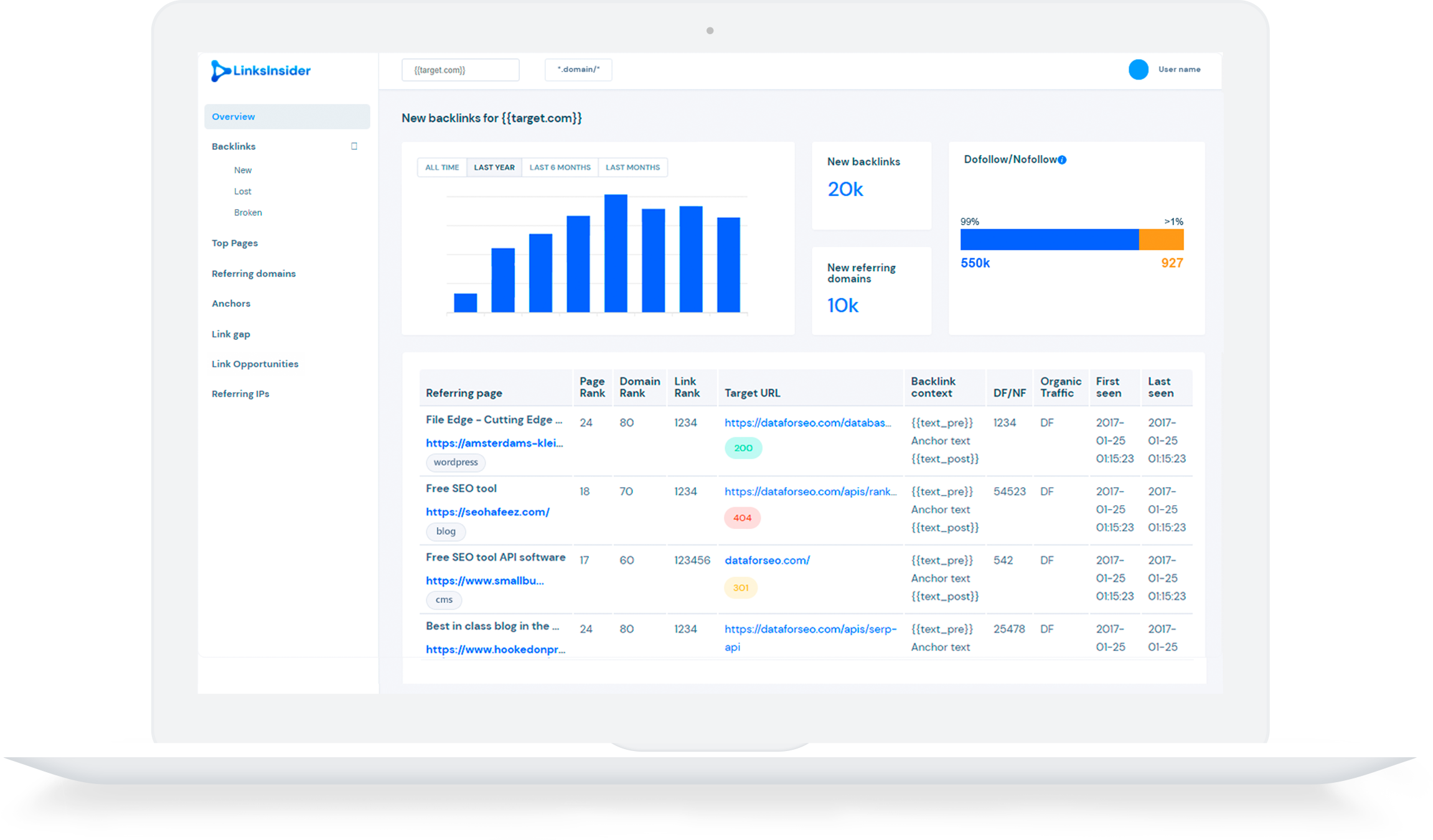The width and height of the screenshot is (1433, 840).
Task: Click the user avatar circle
Action: coord(1138,70)
